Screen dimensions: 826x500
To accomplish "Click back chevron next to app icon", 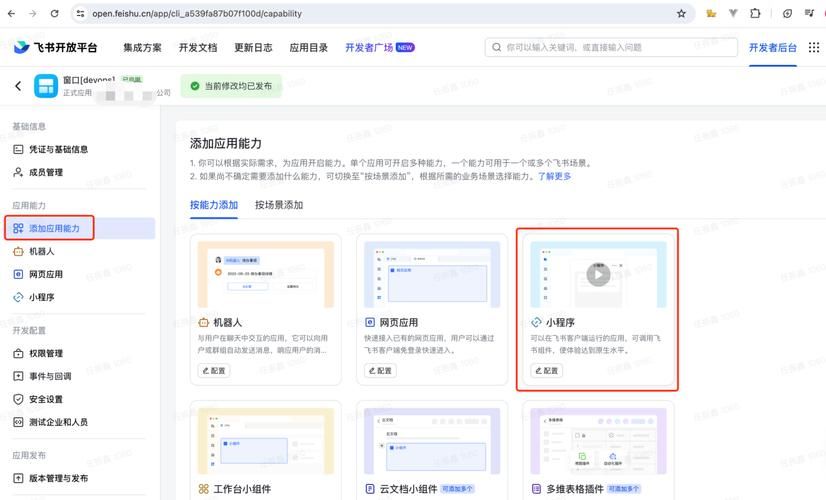I will tap(18, 86).
